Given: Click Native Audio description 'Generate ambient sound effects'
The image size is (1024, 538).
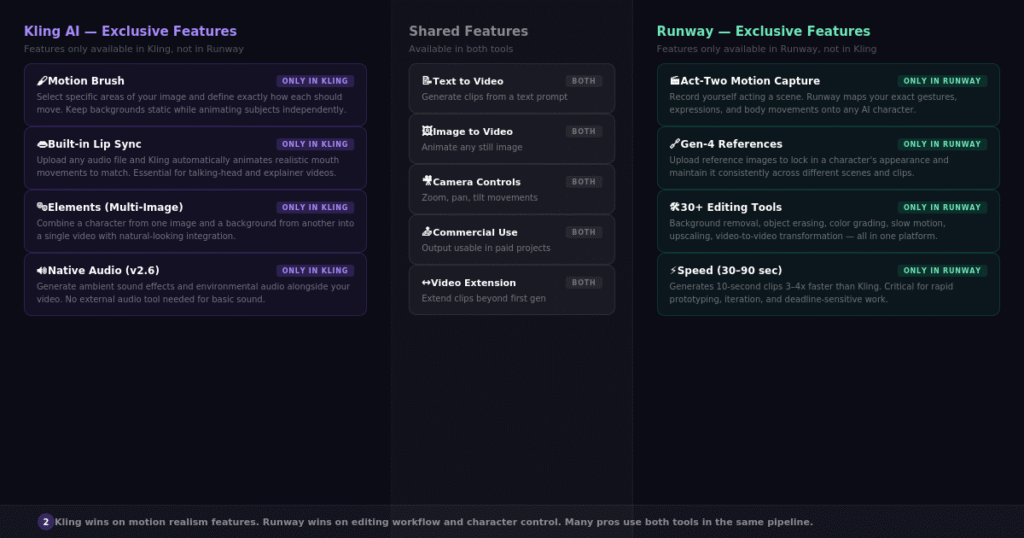Looking at the screenshot, I should pos(193,293).
